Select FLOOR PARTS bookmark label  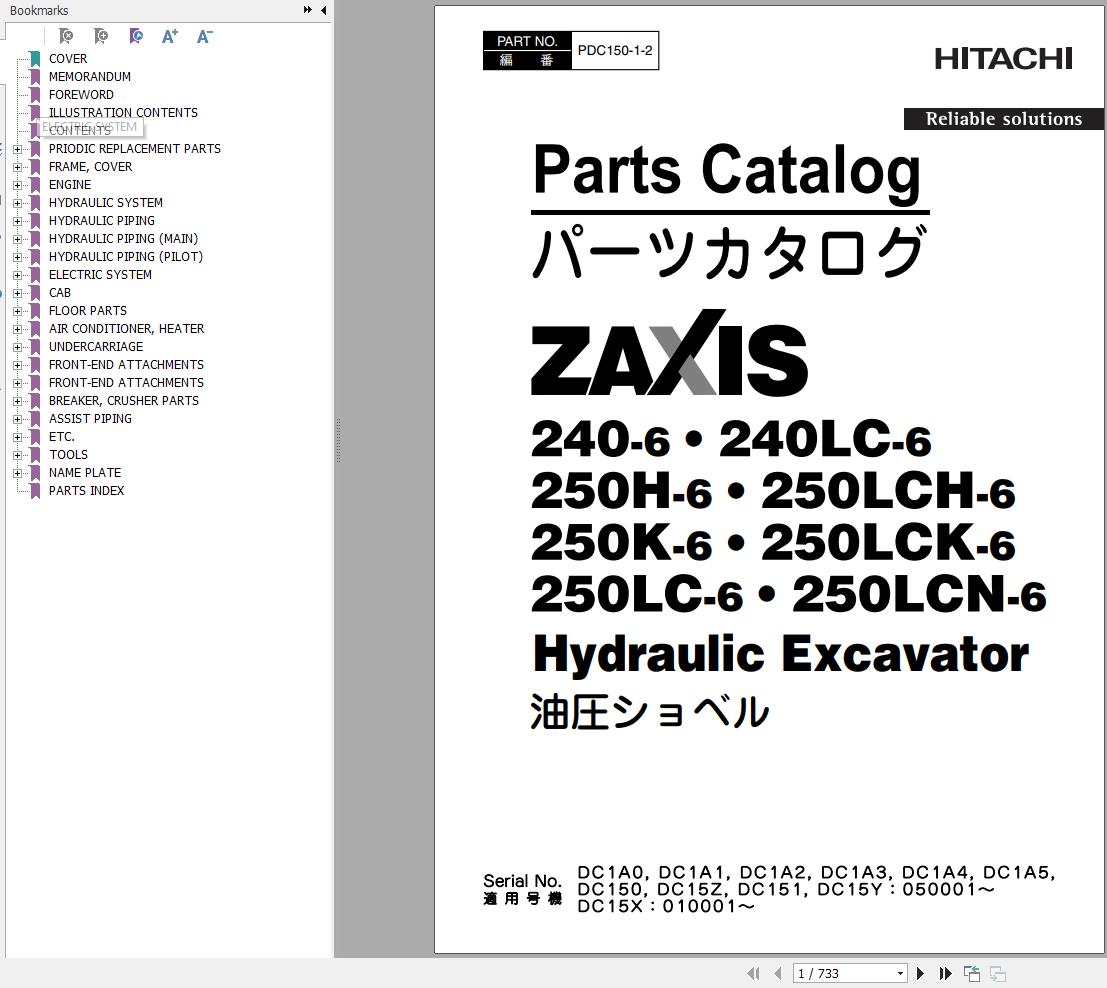[88, 311]
